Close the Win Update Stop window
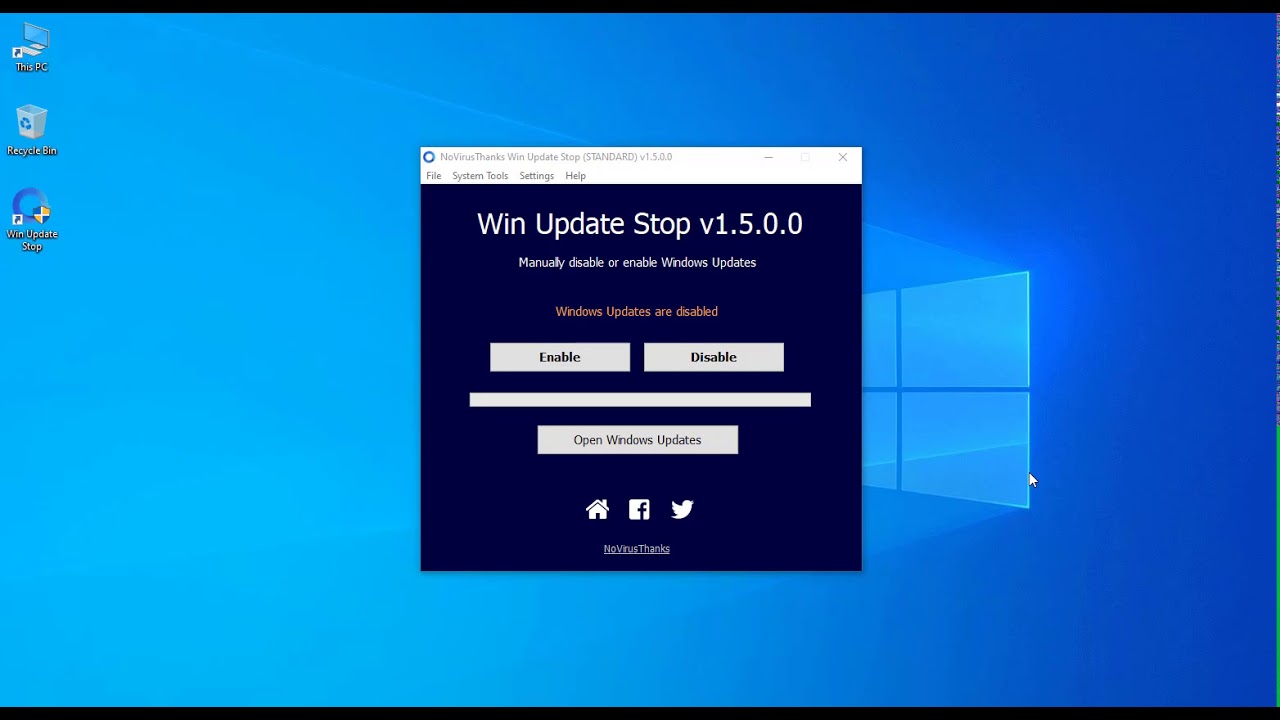This screenshot has width=1280, height=720. [x=843, y=157]
